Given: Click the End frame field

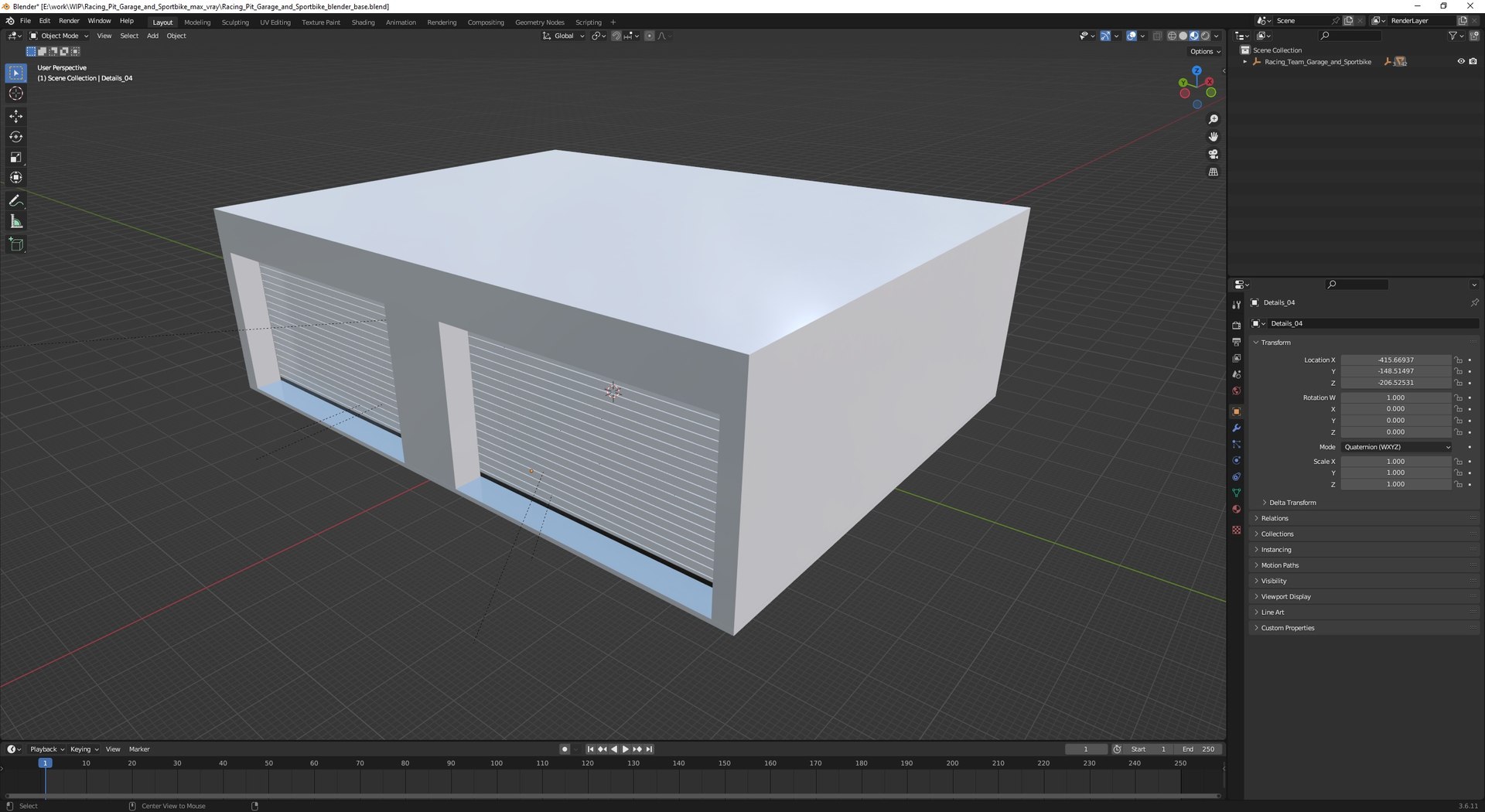Looking at the screenshot, I should [1198, 749].
